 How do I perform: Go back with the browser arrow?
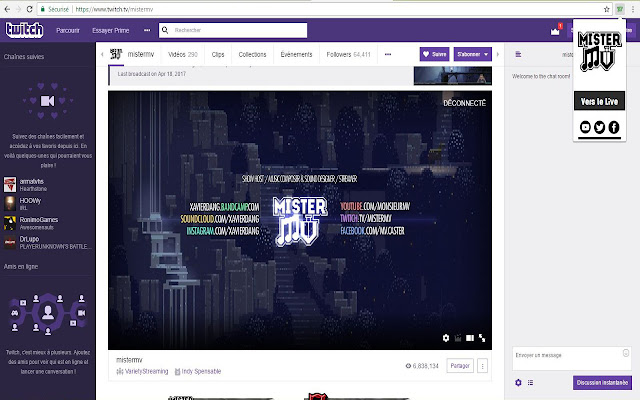tap(7, 9)
